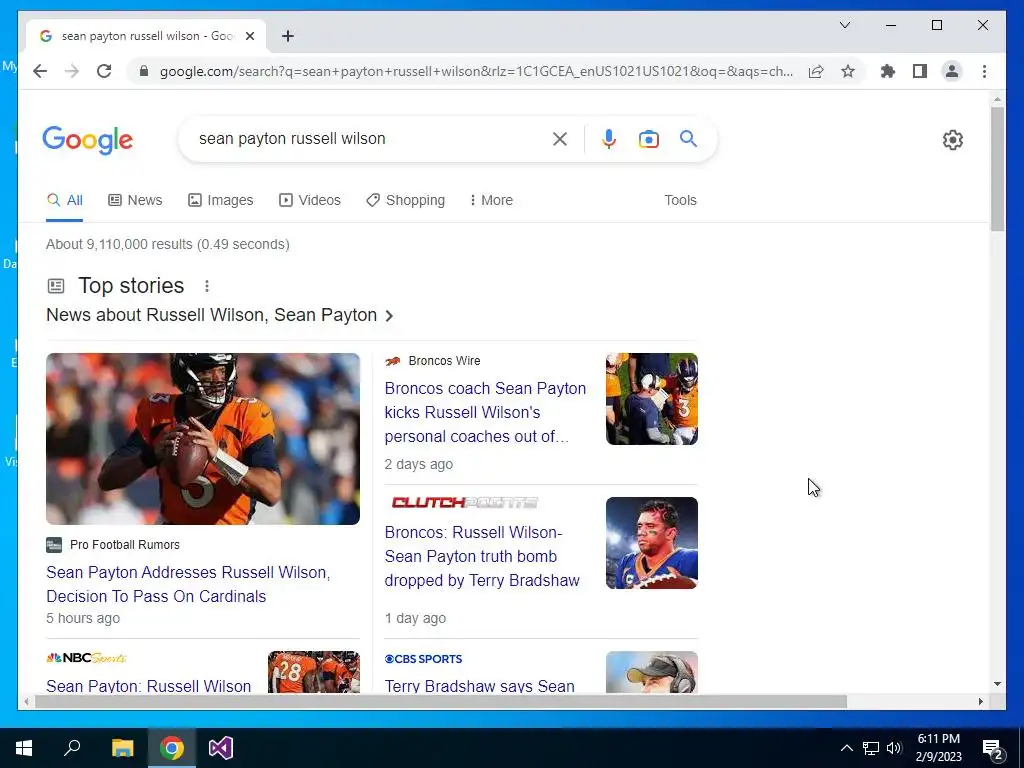Open Google quick settings gear
The image size is (1024, 768).
pos(952,140)
